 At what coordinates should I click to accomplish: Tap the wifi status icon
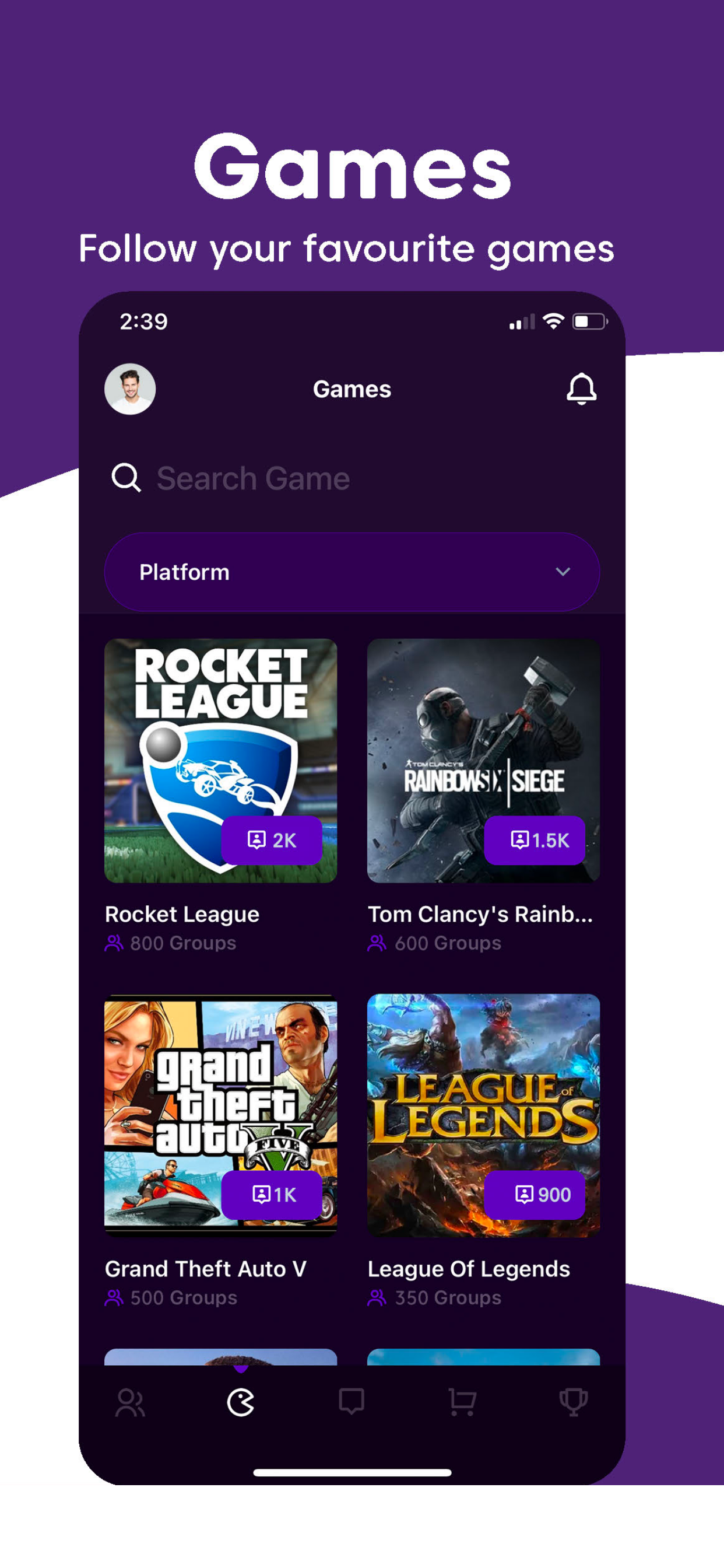click(553, 321)
